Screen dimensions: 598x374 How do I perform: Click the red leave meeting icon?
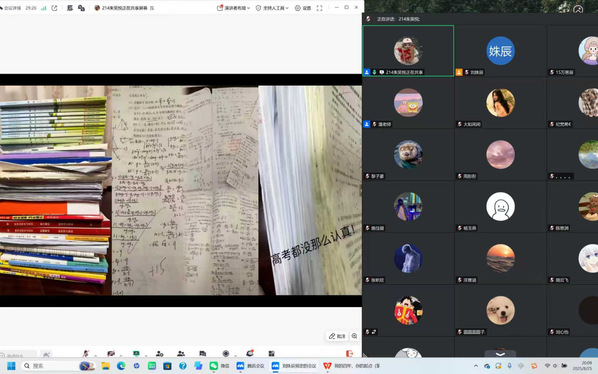coord(349,353)
